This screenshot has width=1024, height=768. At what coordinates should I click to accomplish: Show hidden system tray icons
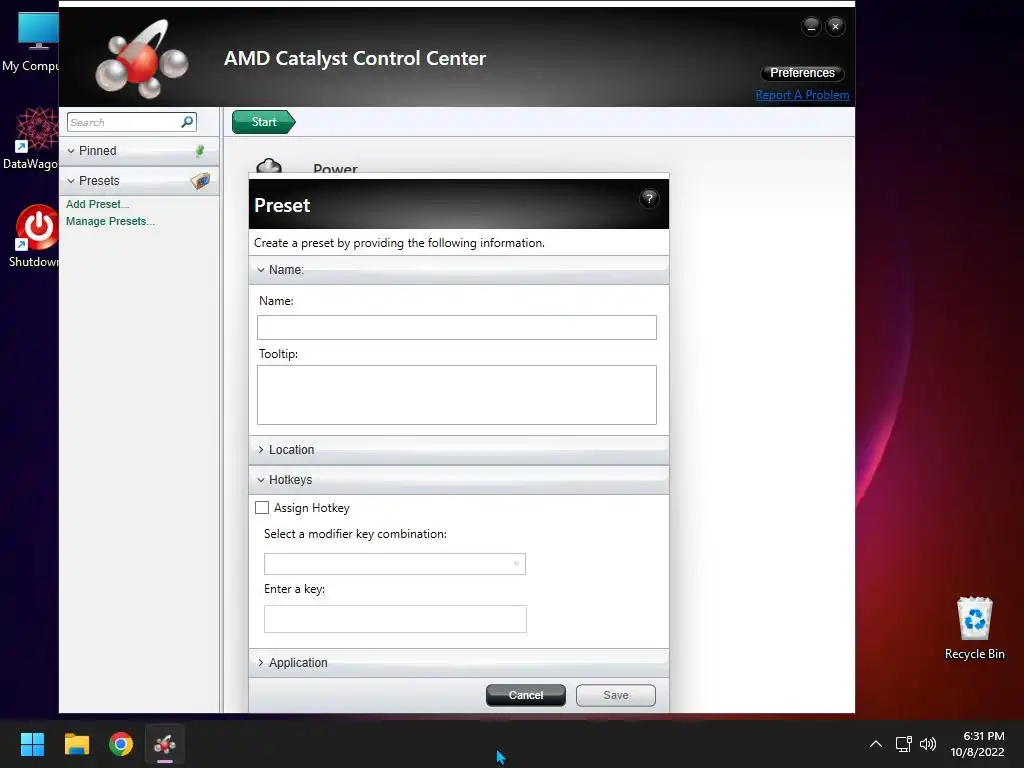point(876,744)
